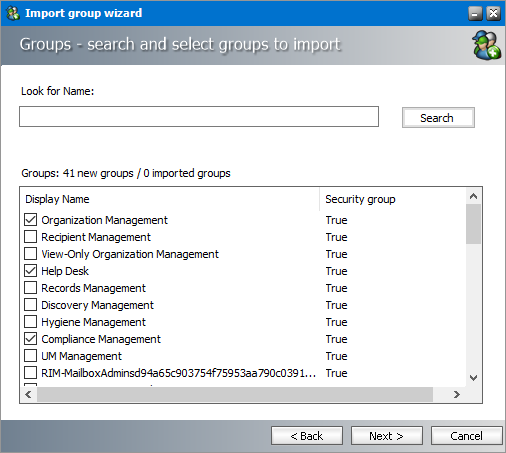Minimize the Import group wizard window
506x453 pixels.
(475, 14)
